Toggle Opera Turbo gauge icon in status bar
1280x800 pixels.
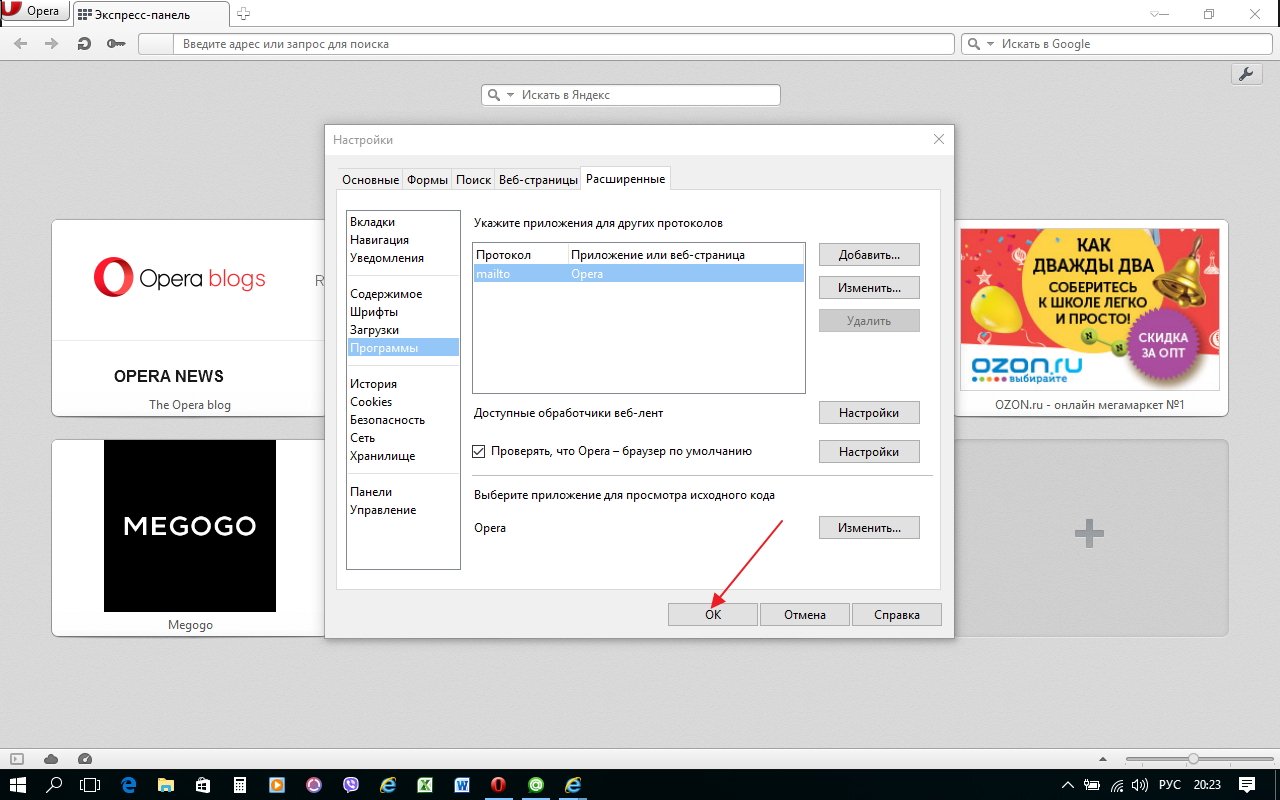click(85, 759)
